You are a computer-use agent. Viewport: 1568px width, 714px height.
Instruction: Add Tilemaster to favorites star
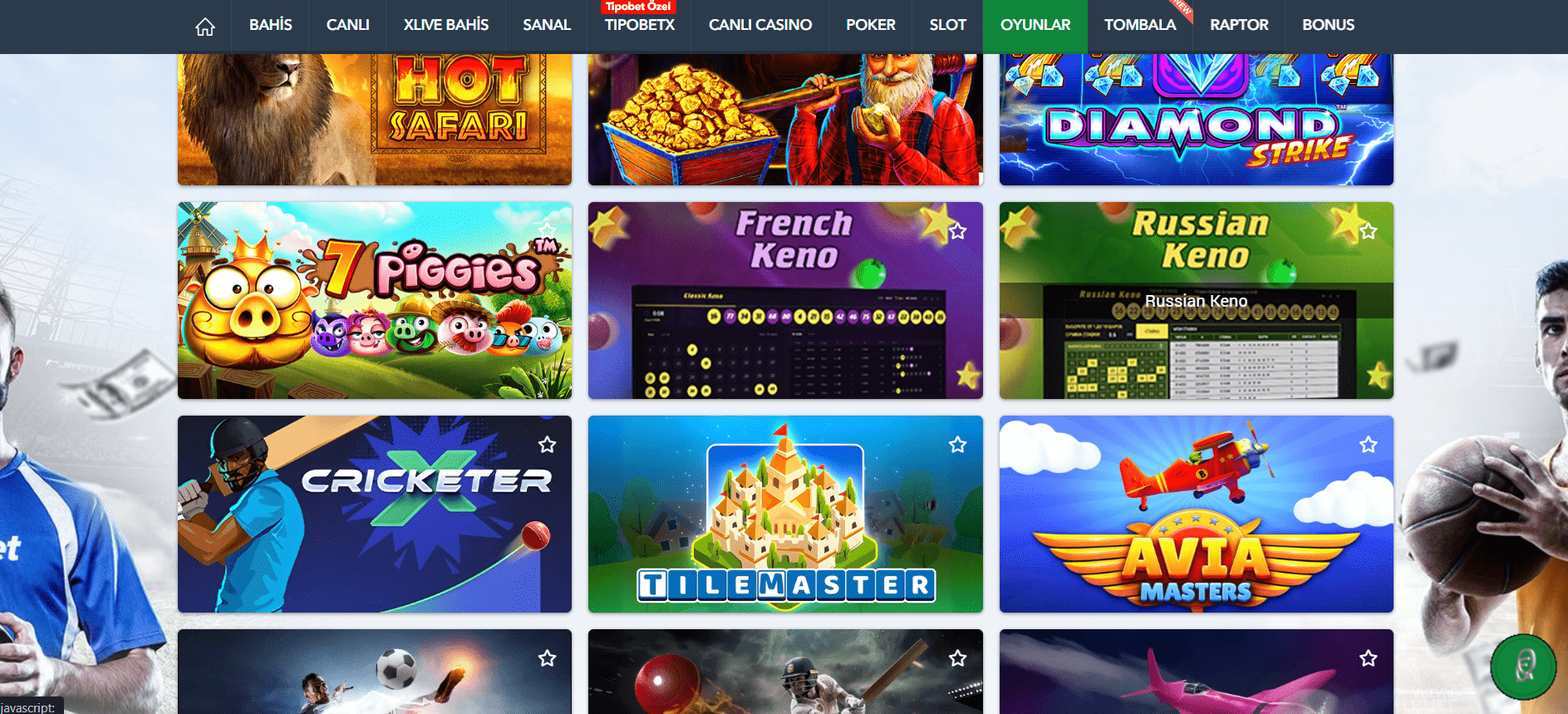click(957, 445)
